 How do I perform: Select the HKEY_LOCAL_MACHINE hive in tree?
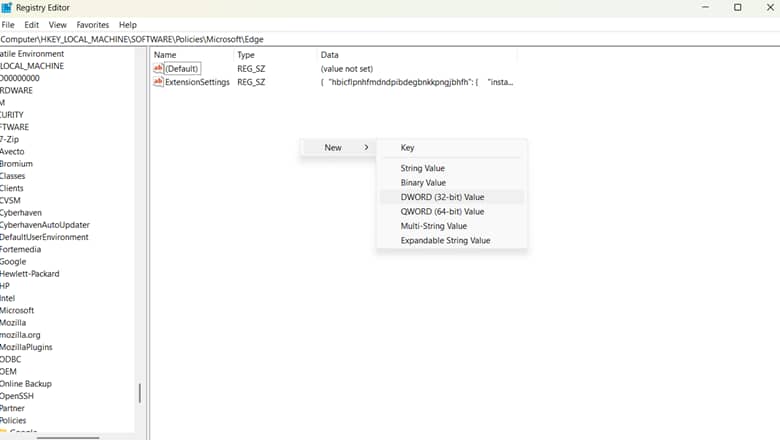pyautogui.click(x=32, y=66)
